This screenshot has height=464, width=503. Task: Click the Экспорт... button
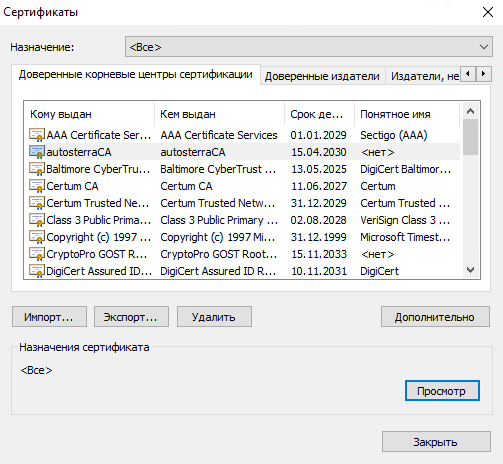(131, 317)
